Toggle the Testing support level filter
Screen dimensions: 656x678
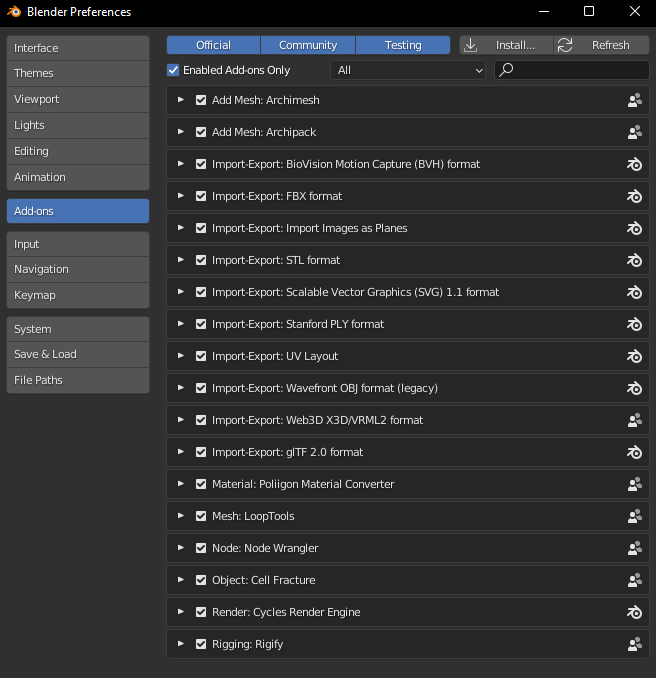click(403, 45)
